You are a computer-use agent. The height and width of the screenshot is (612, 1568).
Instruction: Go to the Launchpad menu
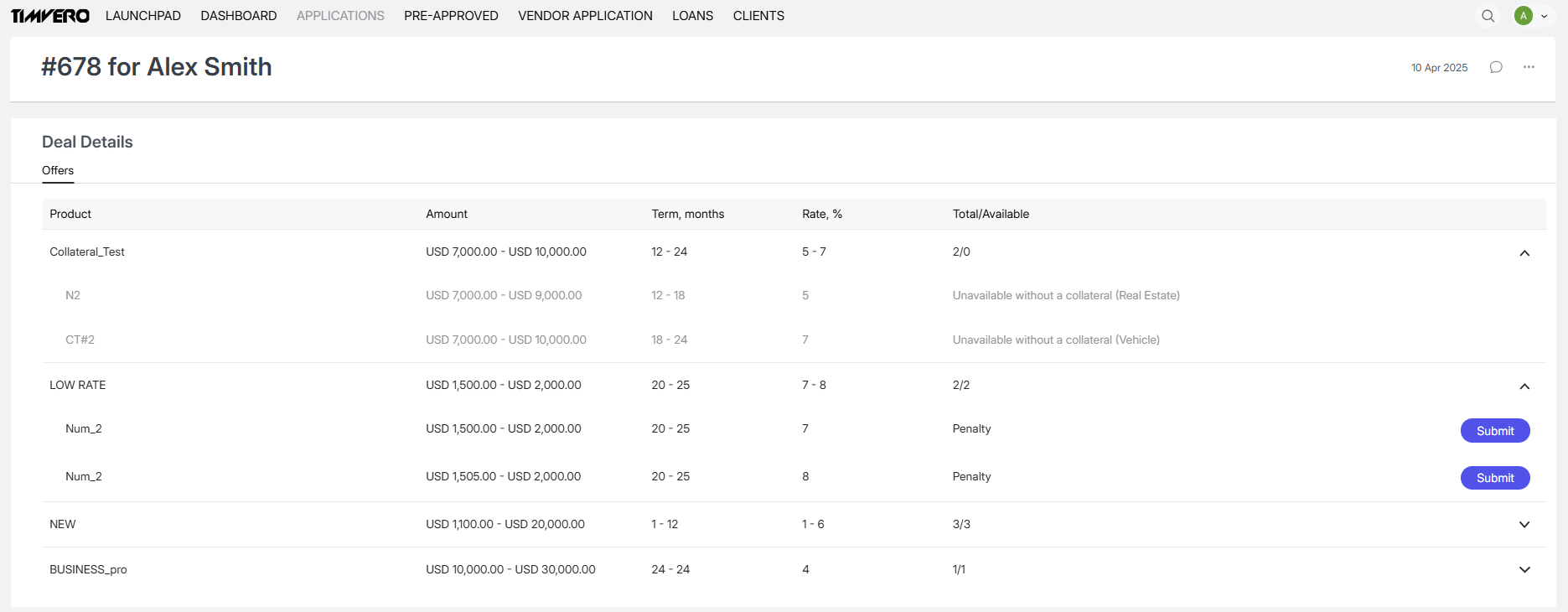point(143,16)
